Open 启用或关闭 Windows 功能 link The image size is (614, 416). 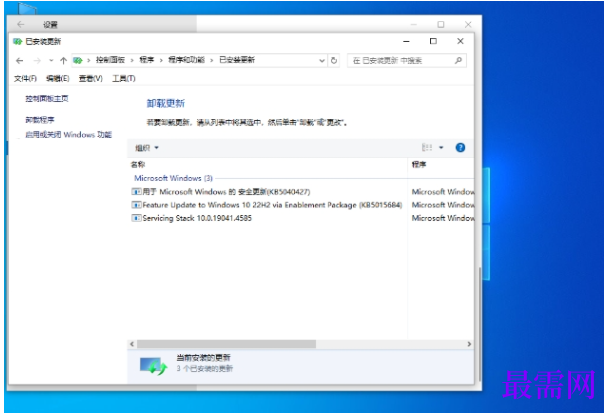pos(69,135)
